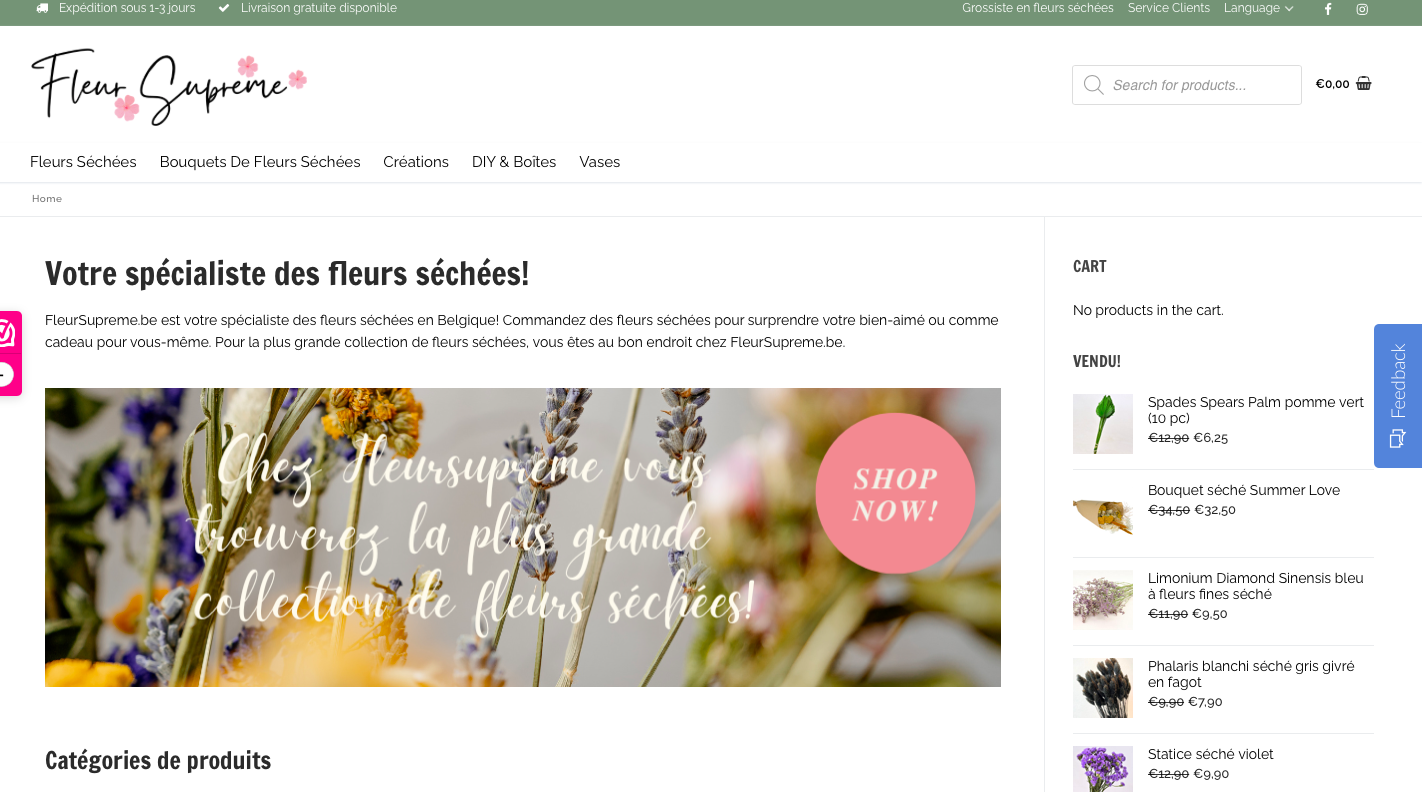The image size is (1422, 792).
Task: Open the pink chat bubble side widget
Action: [8, 375]
